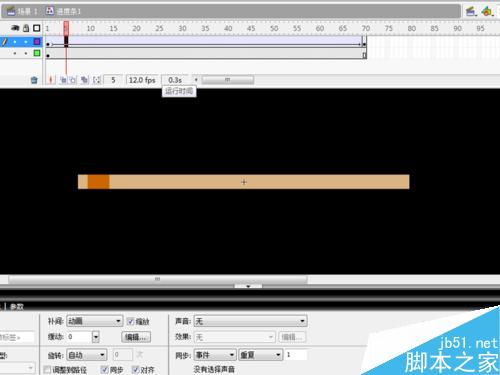Click the repeat count field showing 1
The height and width of the screenshot is (375, 500).
[x=296, y=355]
